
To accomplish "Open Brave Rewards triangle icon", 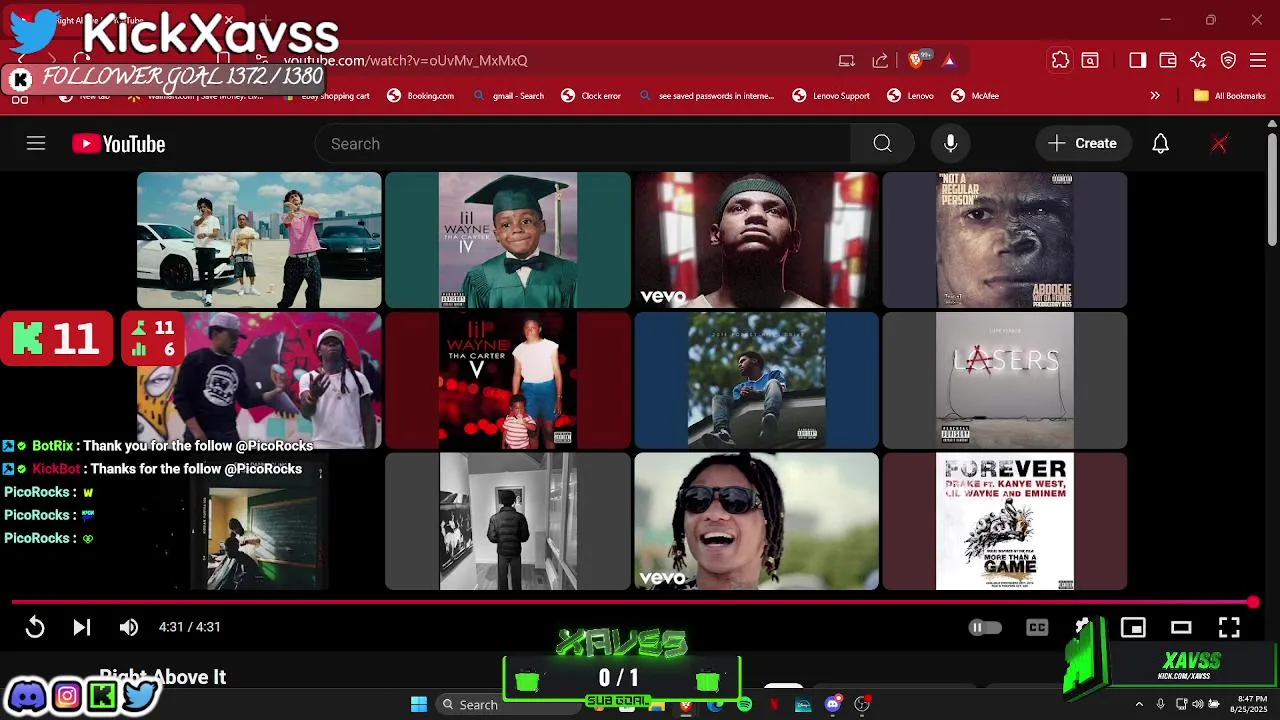I will [x=949, y=60].
